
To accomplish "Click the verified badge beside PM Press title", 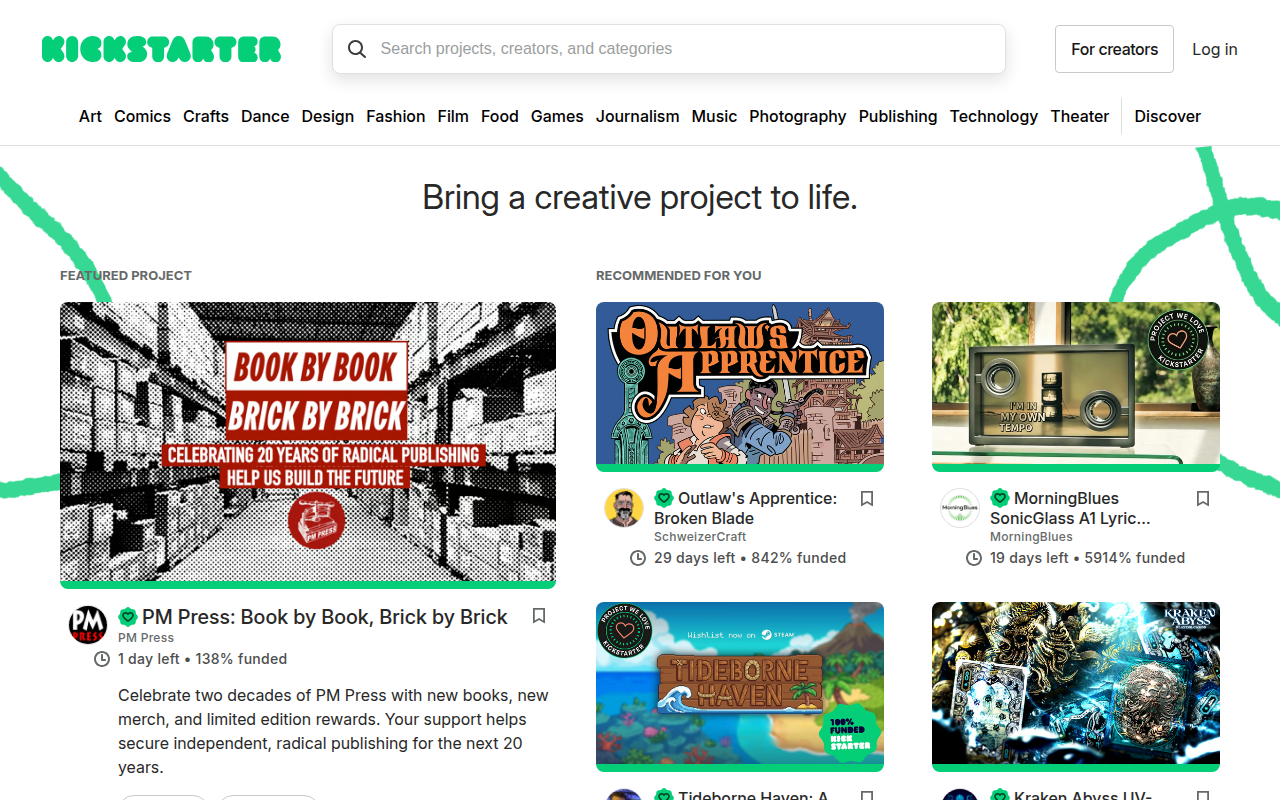I will point(128,617).
